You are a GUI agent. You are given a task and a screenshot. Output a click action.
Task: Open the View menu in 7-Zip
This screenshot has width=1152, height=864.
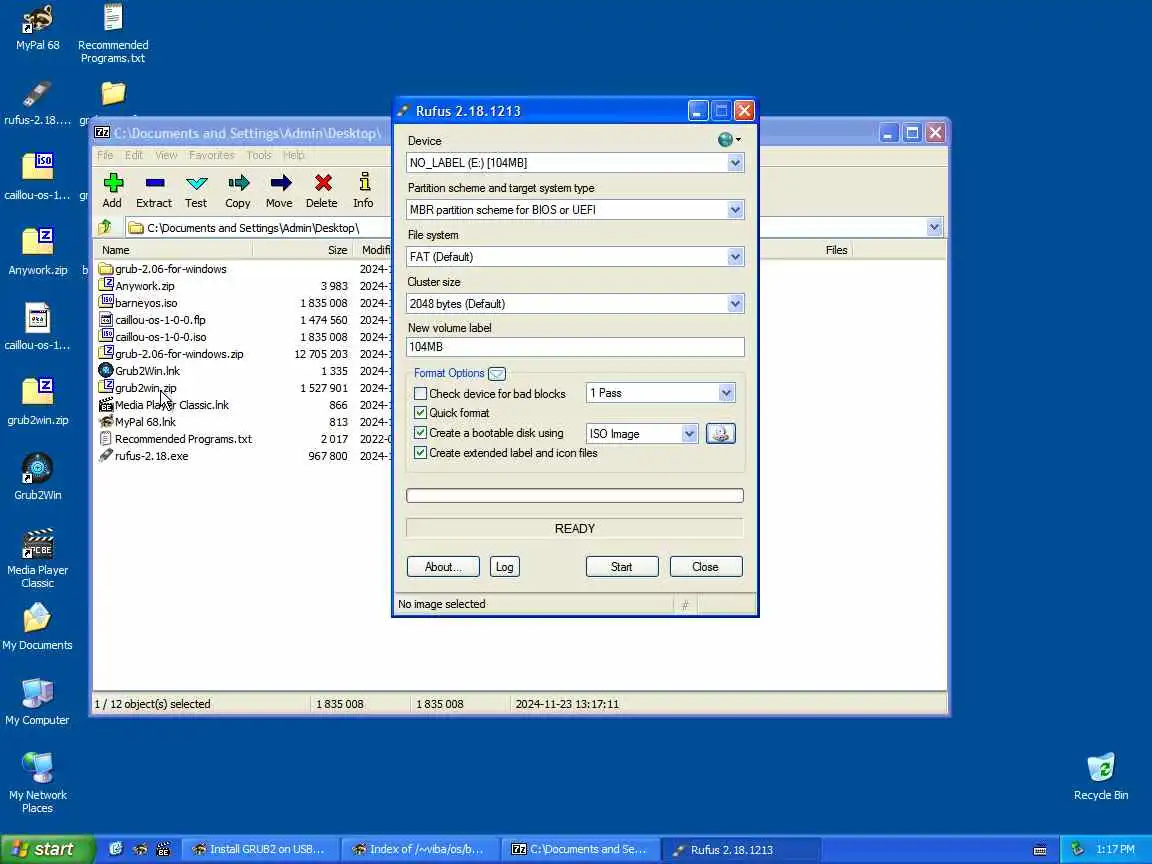[166, 155]
